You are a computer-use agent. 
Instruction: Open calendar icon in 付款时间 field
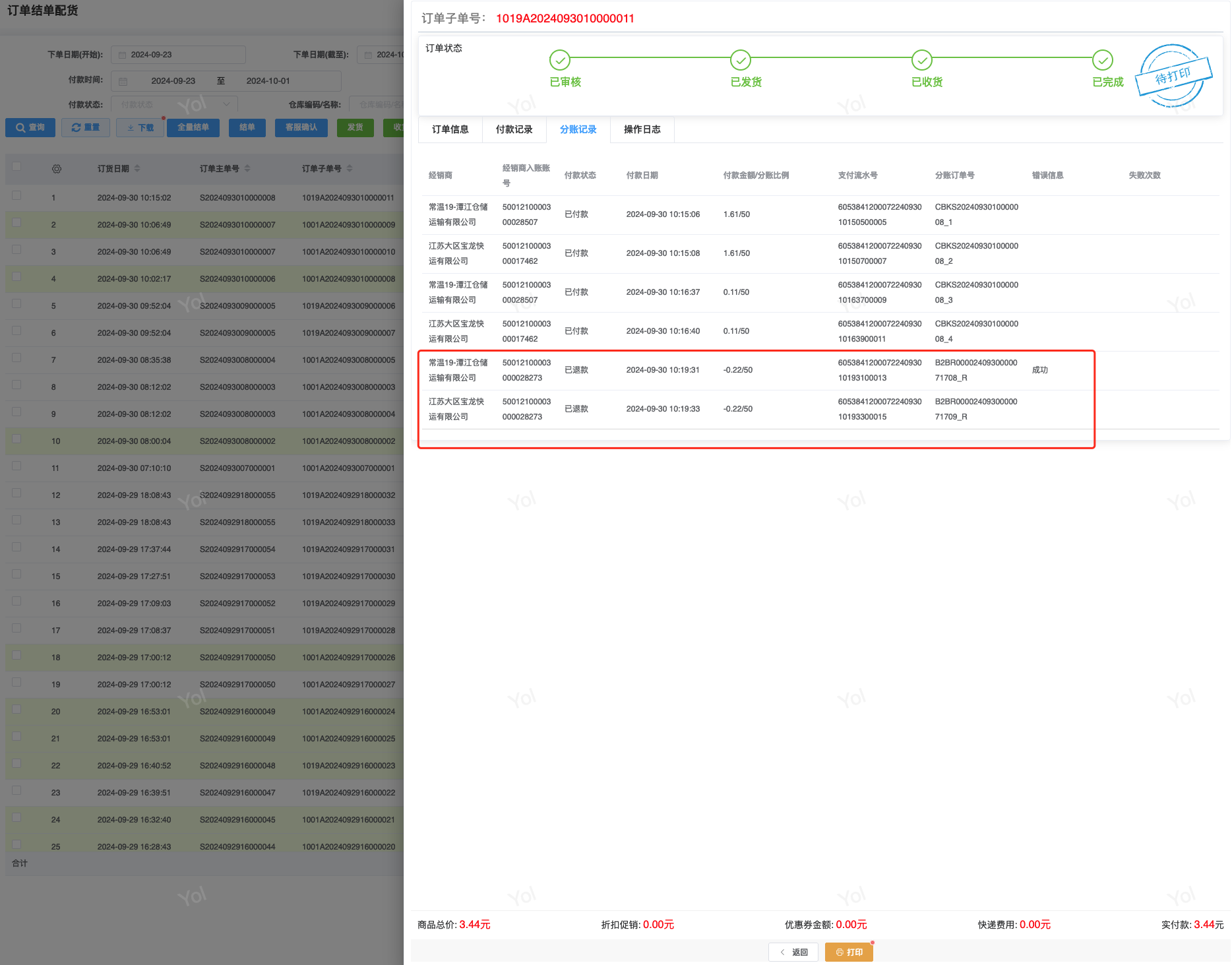click(123, 81)
